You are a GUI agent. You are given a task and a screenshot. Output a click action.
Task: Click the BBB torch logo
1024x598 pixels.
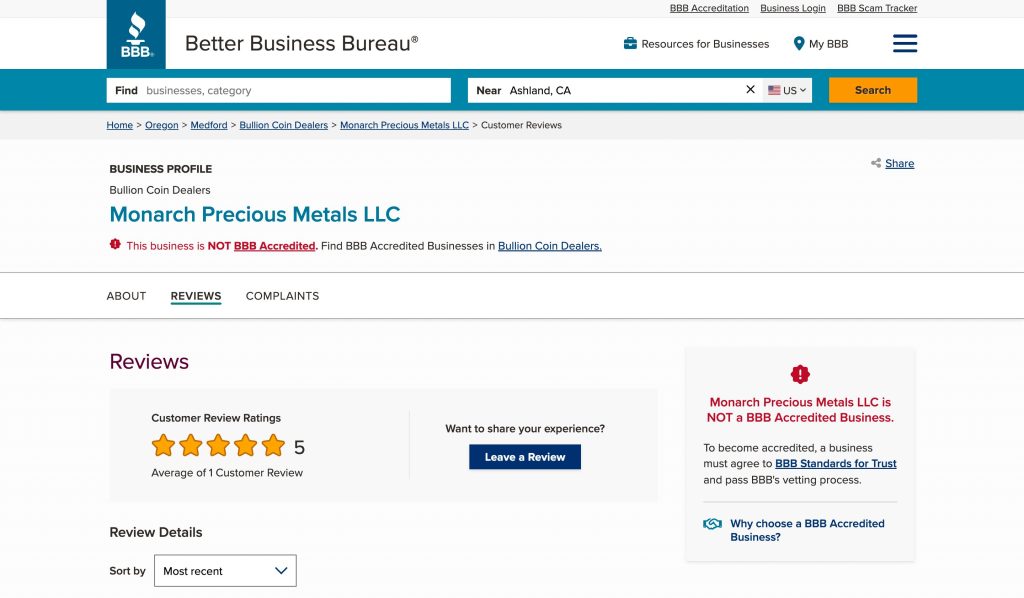(x=136, y=35)
